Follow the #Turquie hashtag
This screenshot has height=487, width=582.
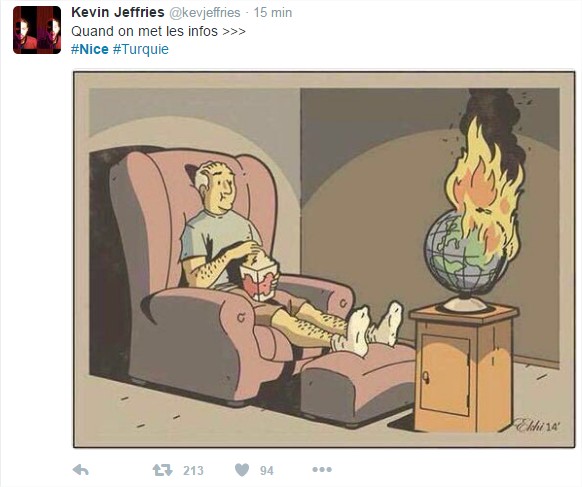141,49
